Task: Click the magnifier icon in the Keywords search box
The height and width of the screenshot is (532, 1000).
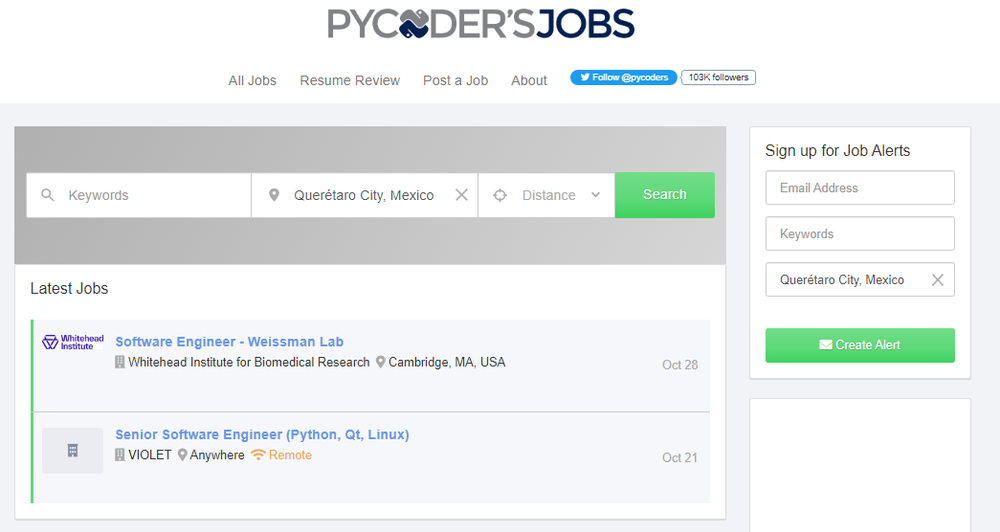Action: click(x=47, y=195)
